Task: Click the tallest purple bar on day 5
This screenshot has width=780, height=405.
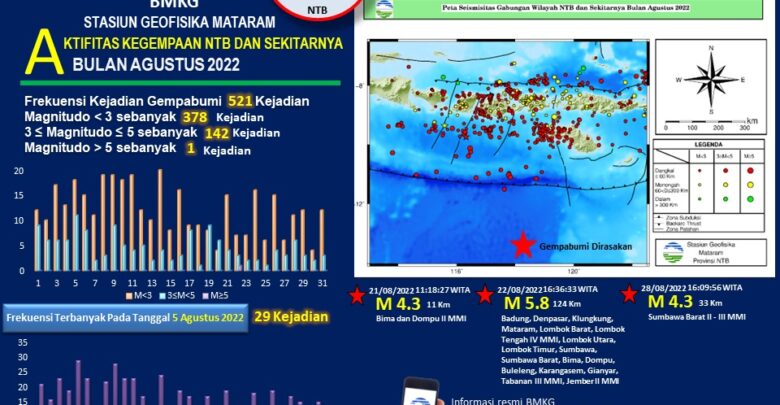Action: coord(78,383)
